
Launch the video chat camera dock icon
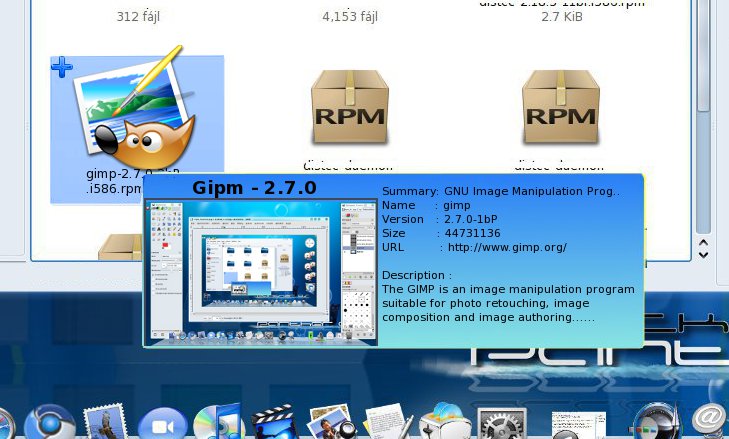click(163, 424)
